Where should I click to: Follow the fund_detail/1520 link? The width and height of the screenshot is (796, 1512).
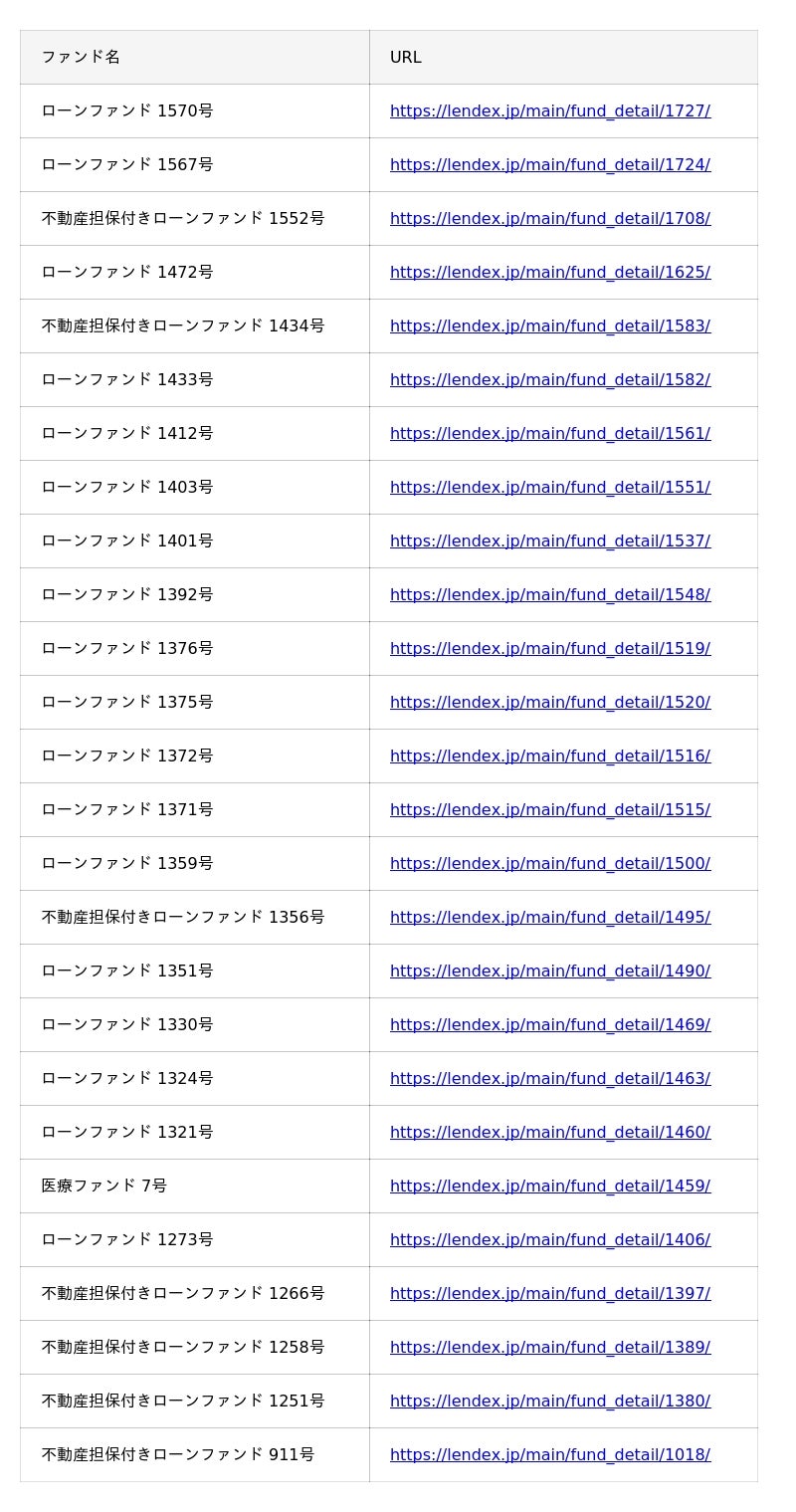pos(549,703)
